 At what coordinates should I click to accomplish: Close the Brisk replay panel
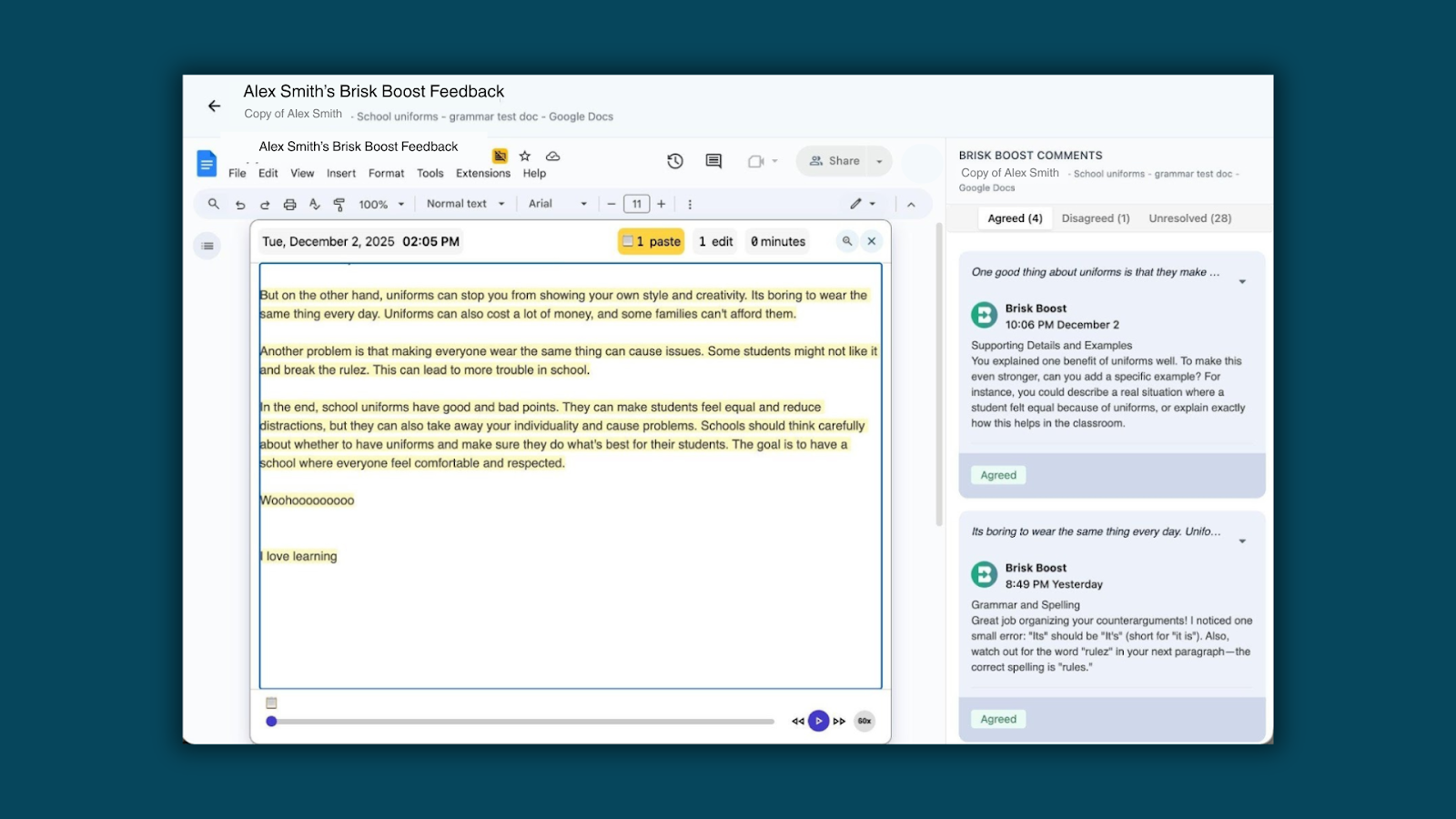[872, 241]
